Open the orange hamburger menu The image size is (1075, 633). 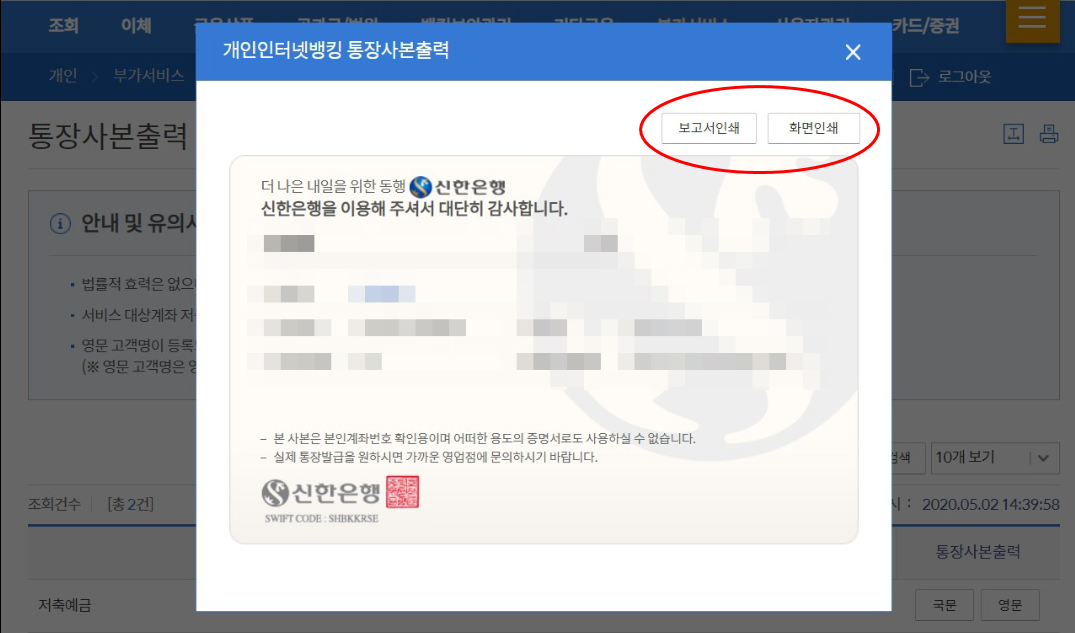1032,20
